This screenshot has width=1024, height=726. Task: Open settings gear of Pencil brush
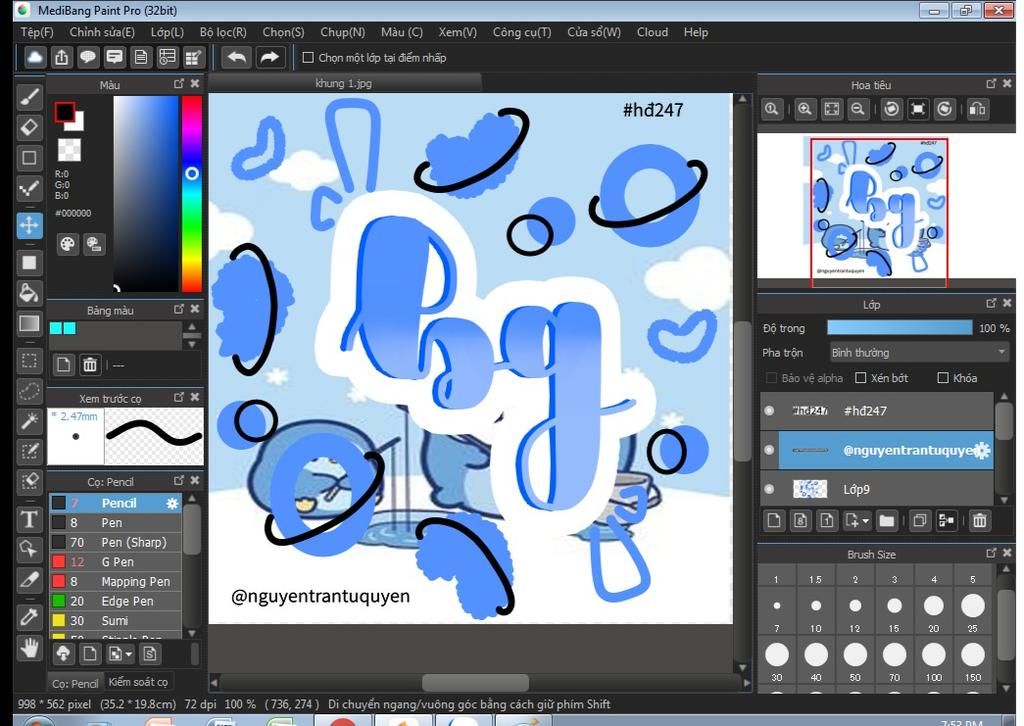click(x=172, y=503)
